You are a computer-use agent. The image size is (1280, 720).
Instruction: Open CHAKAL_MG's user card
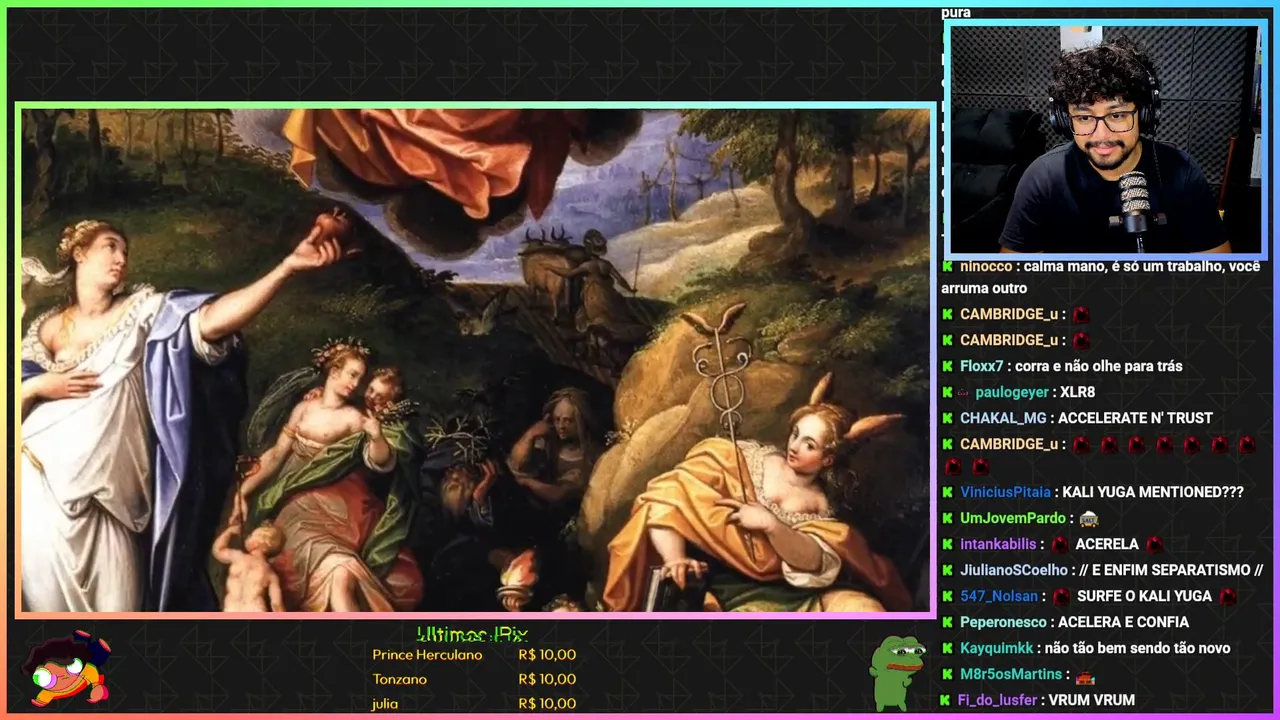click(1003, 418)
